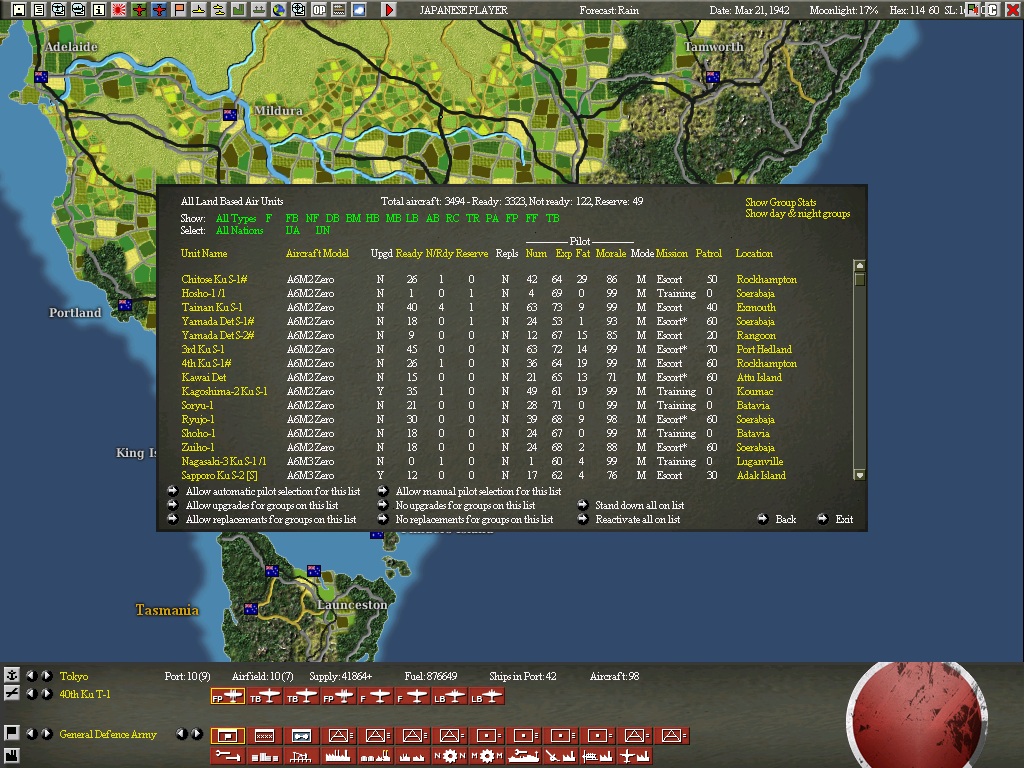This screenshot has height=768, width=1024.
Task: Click Australian flag base at Adelaide
Action: [x=41, y=77]
